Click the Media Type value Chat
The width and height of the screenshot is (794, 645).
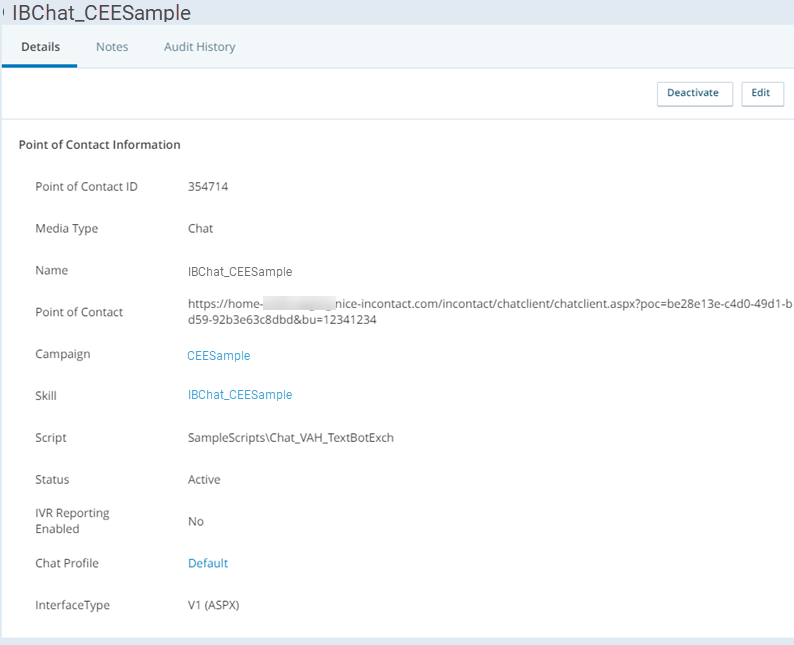pos(201,228)
